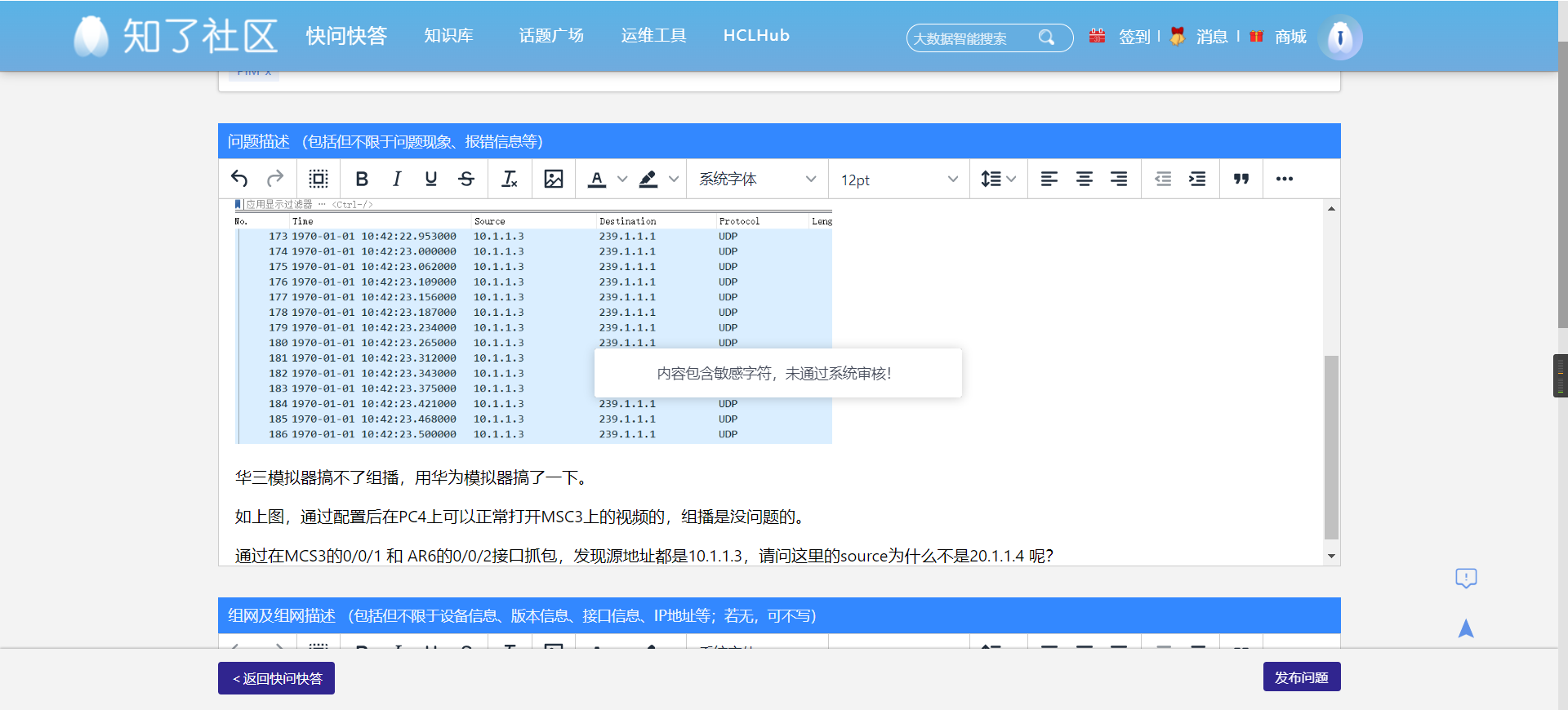This screenshot has width=1568, height=710.
Task: Open 消息 notifications
Action: tap(1212, 37)
